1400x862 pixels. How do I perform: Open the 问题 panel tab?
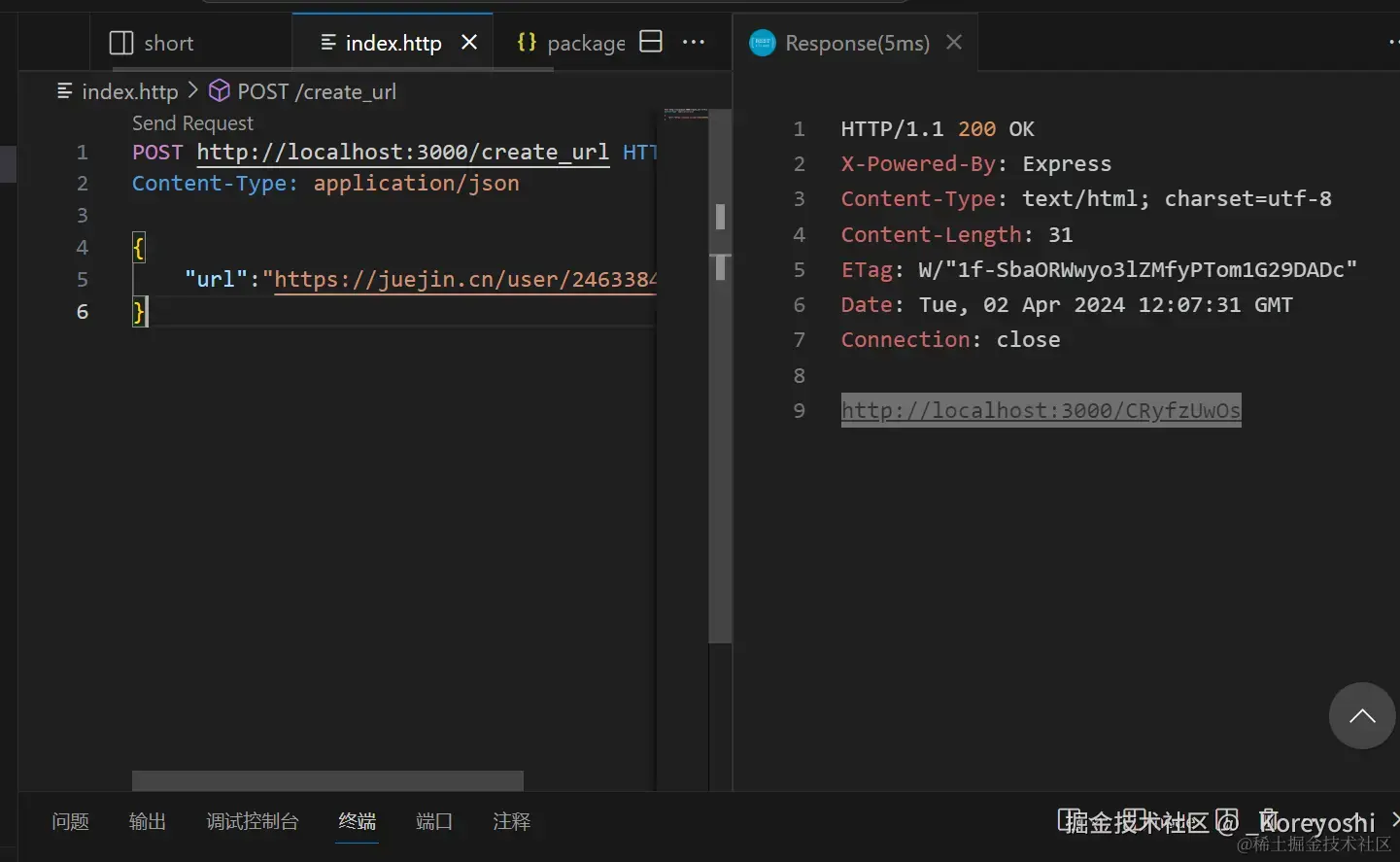pos(70,822)
